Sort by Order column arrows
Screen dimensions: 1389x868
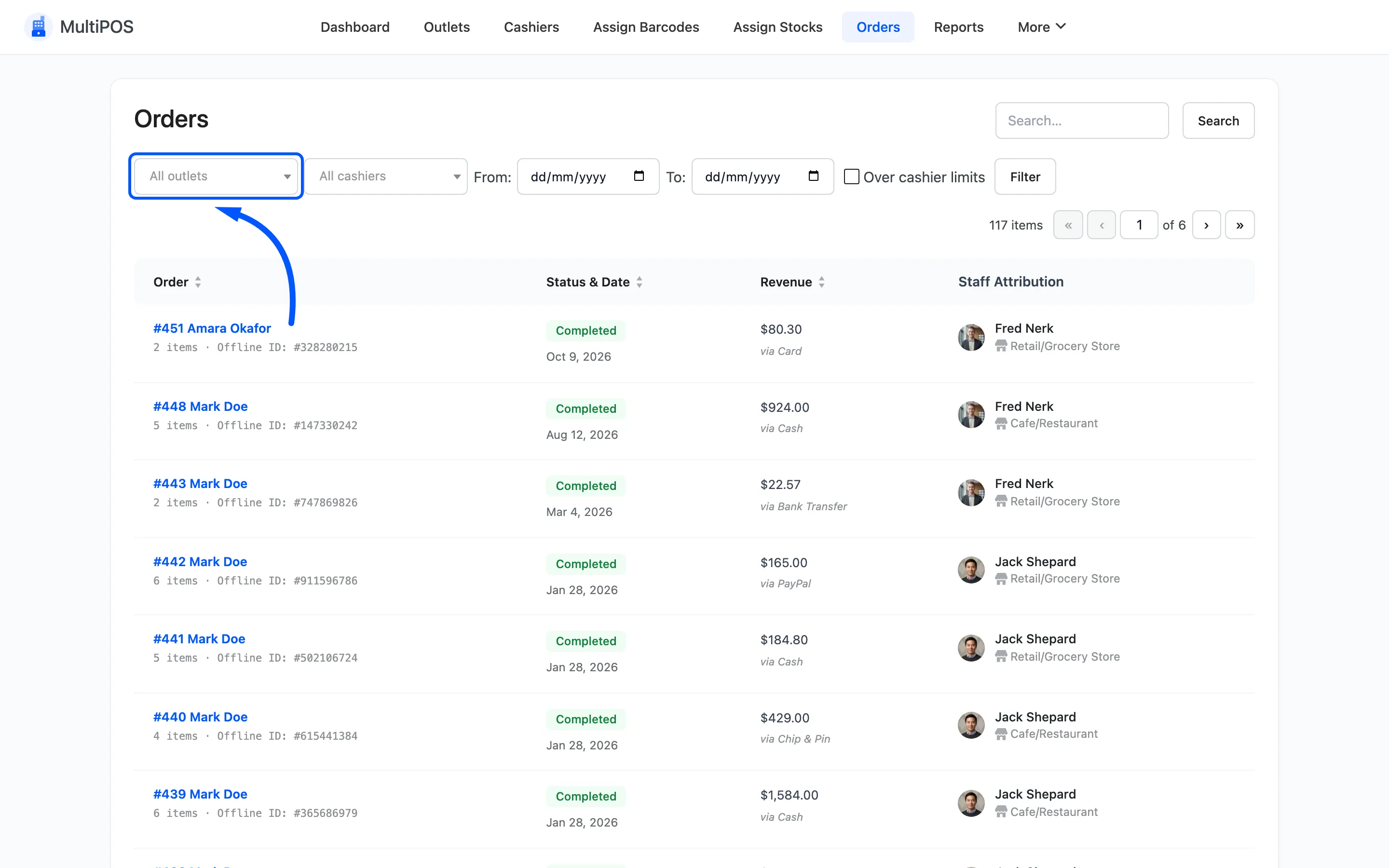(x=198, y=282)
